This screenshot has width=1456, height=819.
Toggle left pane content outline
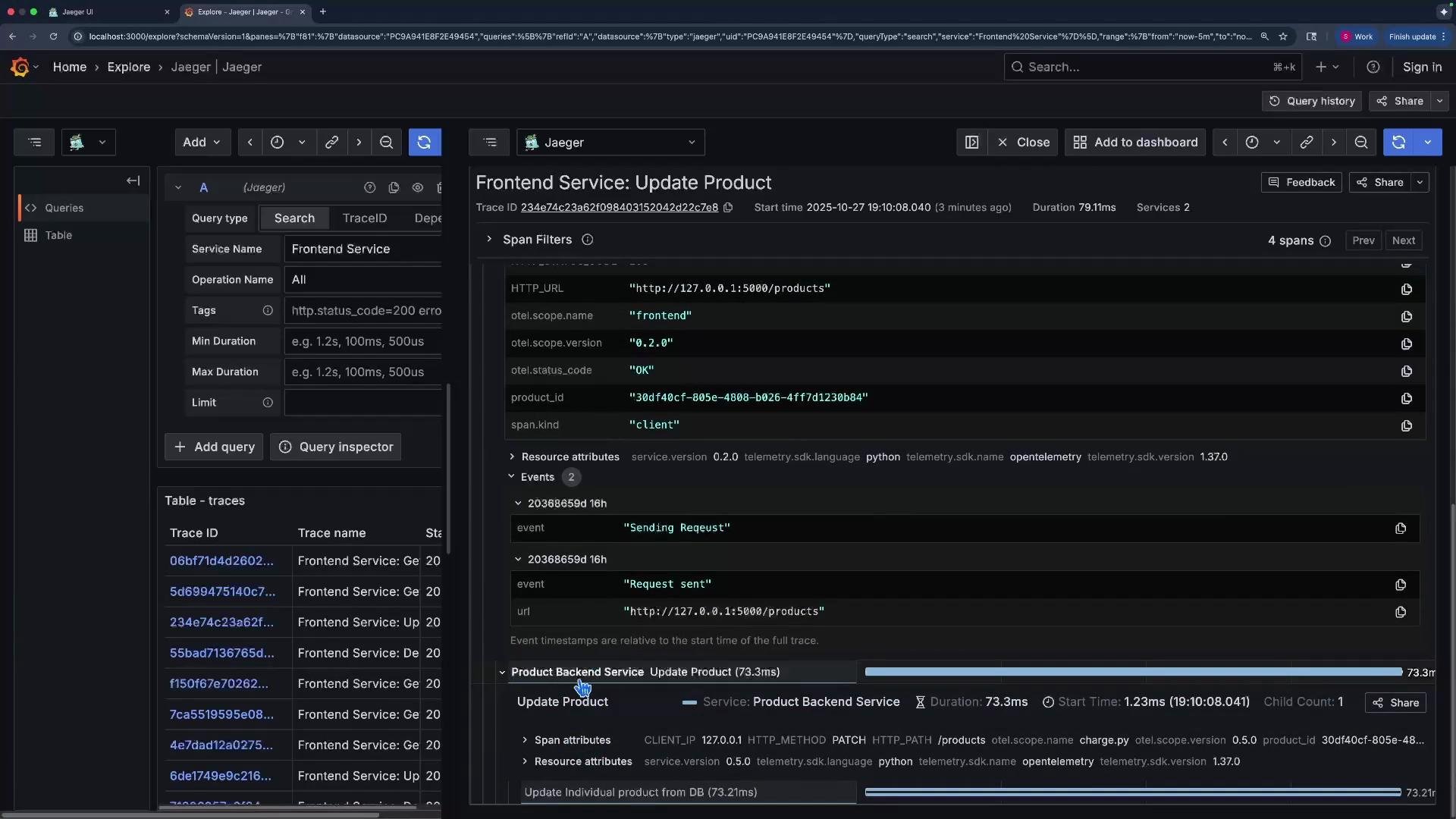click(34, 143)
